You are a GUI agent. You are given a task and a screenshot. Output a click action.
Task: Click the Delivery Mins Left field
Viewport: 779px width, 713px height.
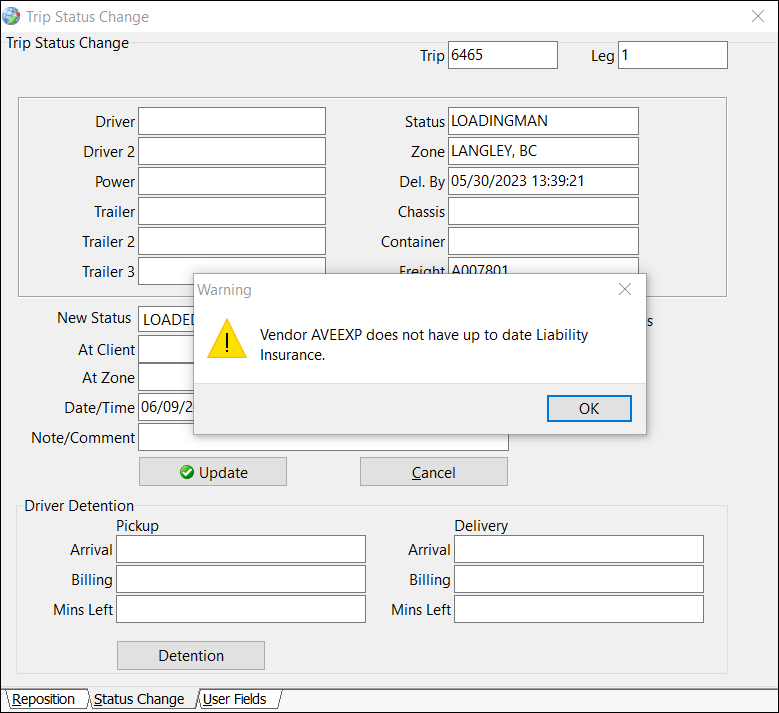(x=579, y=609)
